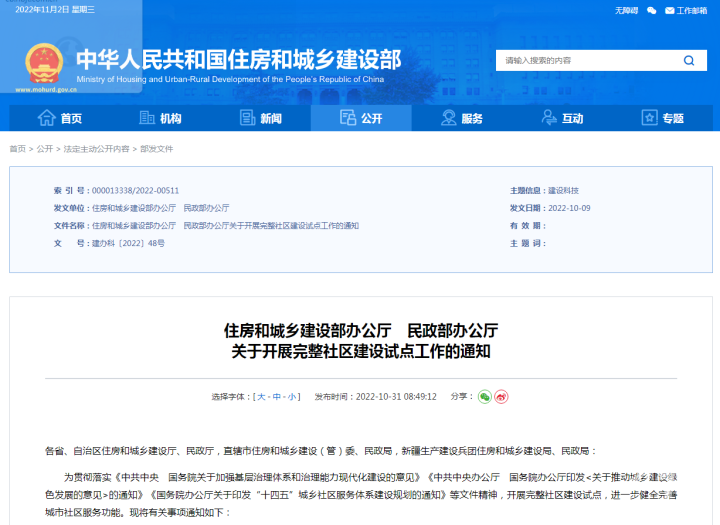Share article via green WeChat icon

(484, 397)
